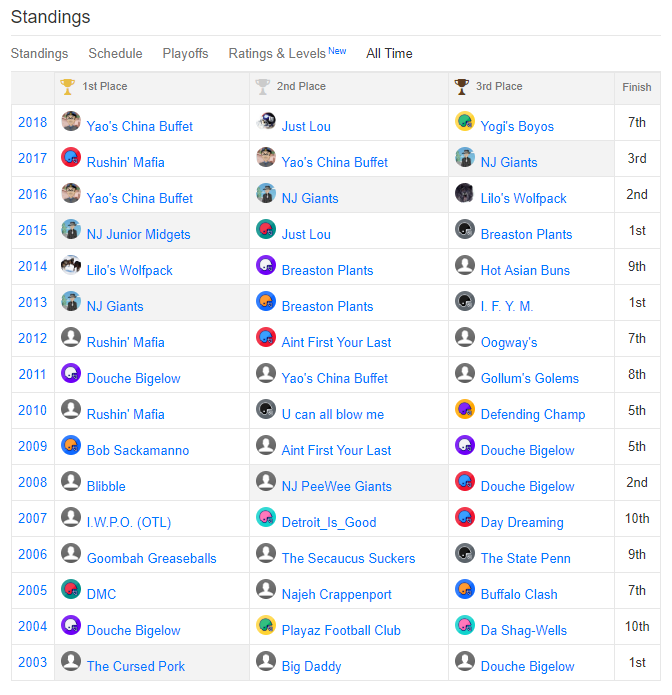Open The Secaucus Suckers team link
The width and height of the screenshot is (672, 695).
348,558
